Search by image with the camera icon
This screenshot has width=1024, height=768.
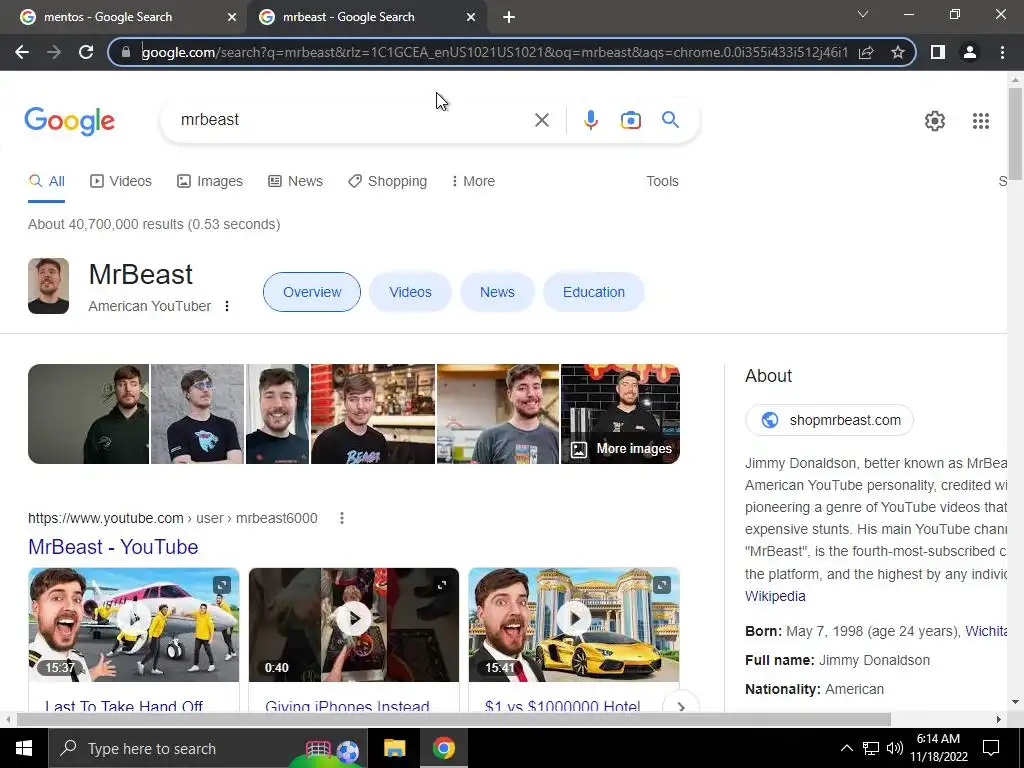tap(631, 120)
